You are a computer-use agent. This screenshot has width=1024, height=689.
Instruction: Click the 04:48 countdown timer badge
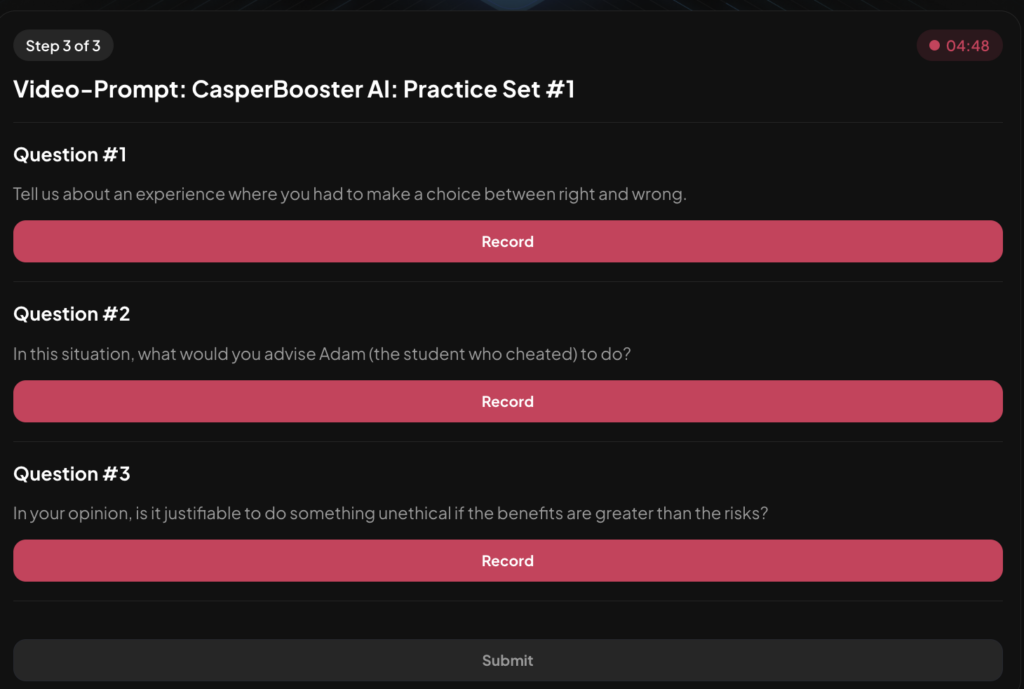click(x=959, y=45)
